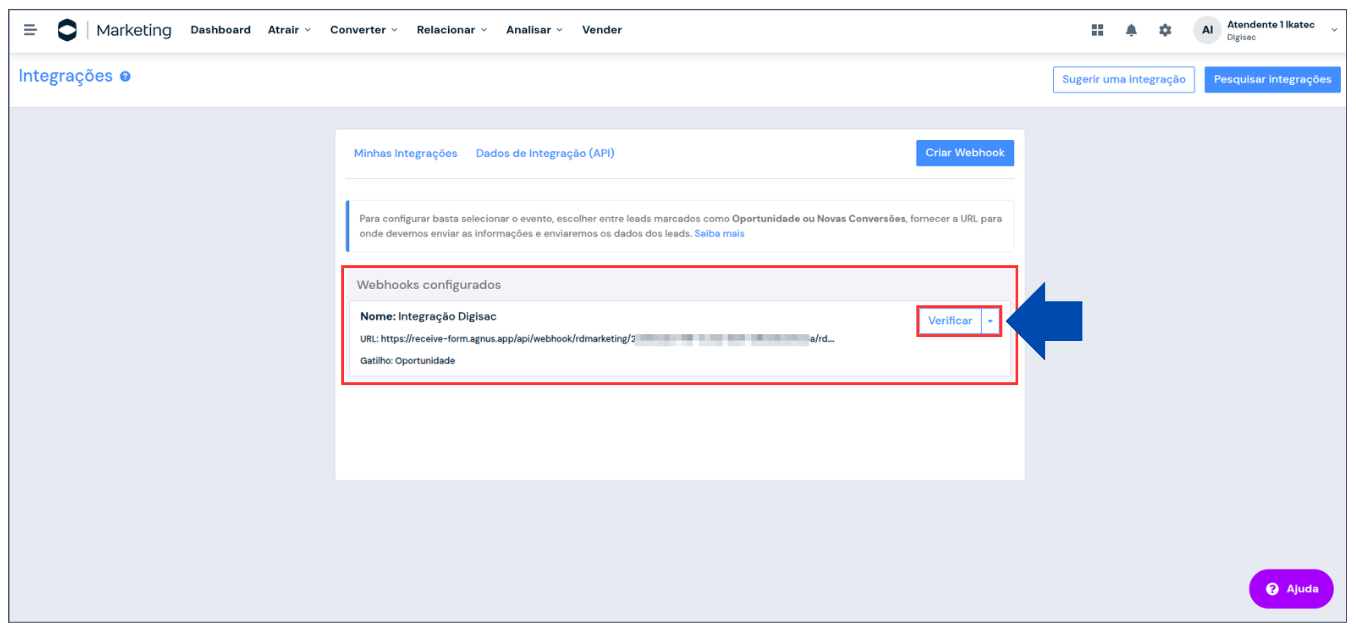
Task: Click the AI user avatar
Action: coord(1207,30)
